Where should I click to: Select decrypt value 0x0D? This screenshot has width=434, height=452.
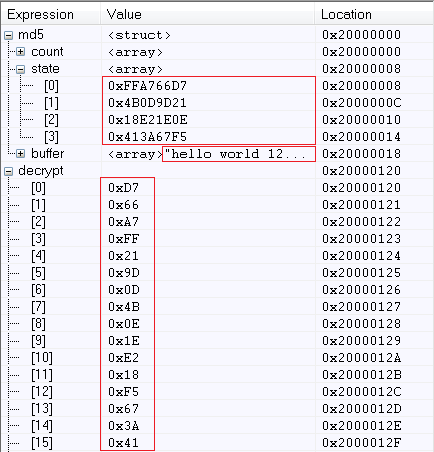124,290
